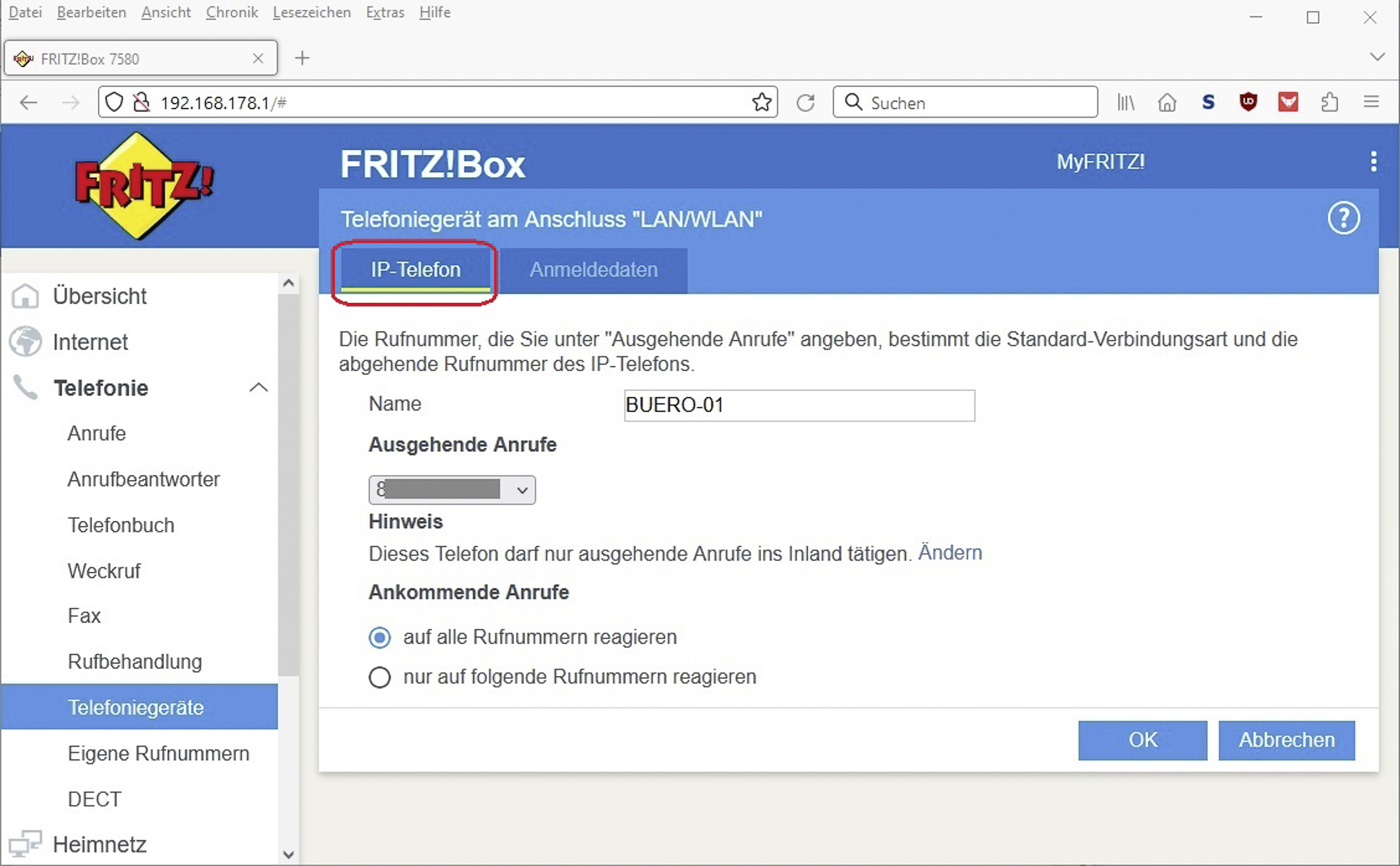The height and width of the screenshot is (866, 1400).
Task: Click the Telefonie phone handset icon
Action: (25, 388)
